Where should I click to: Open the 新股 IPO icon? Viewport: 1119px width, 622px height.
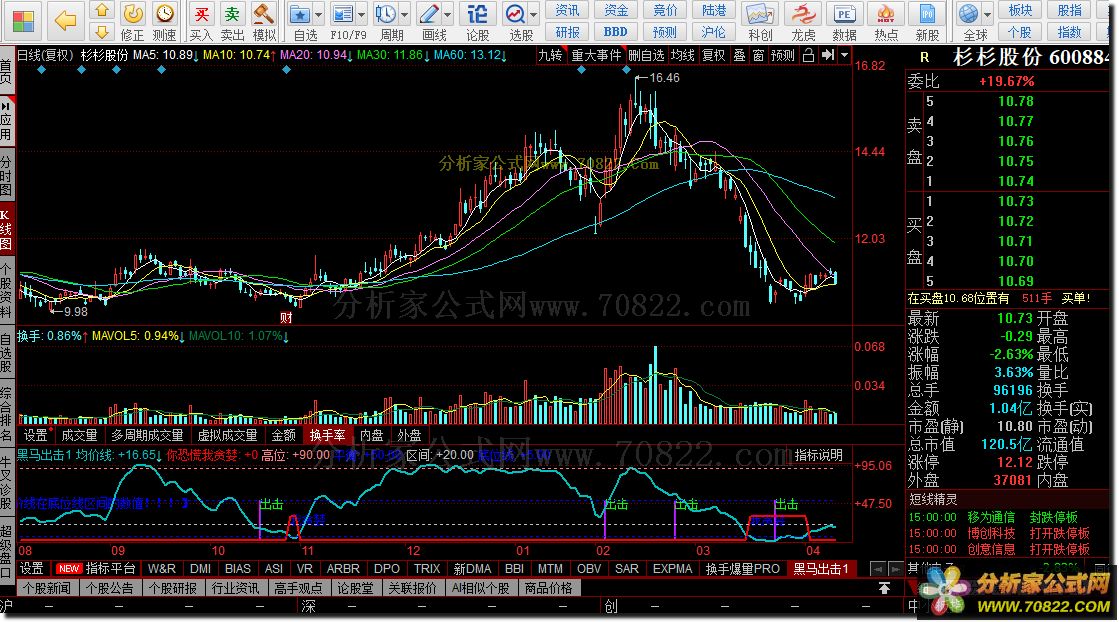(x=927, y=14)
